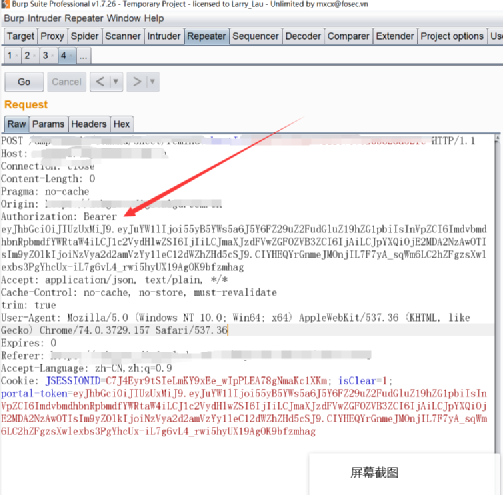503x495 pixels.
Task: Click the Cancel button
Action: [x=67, y=82]
